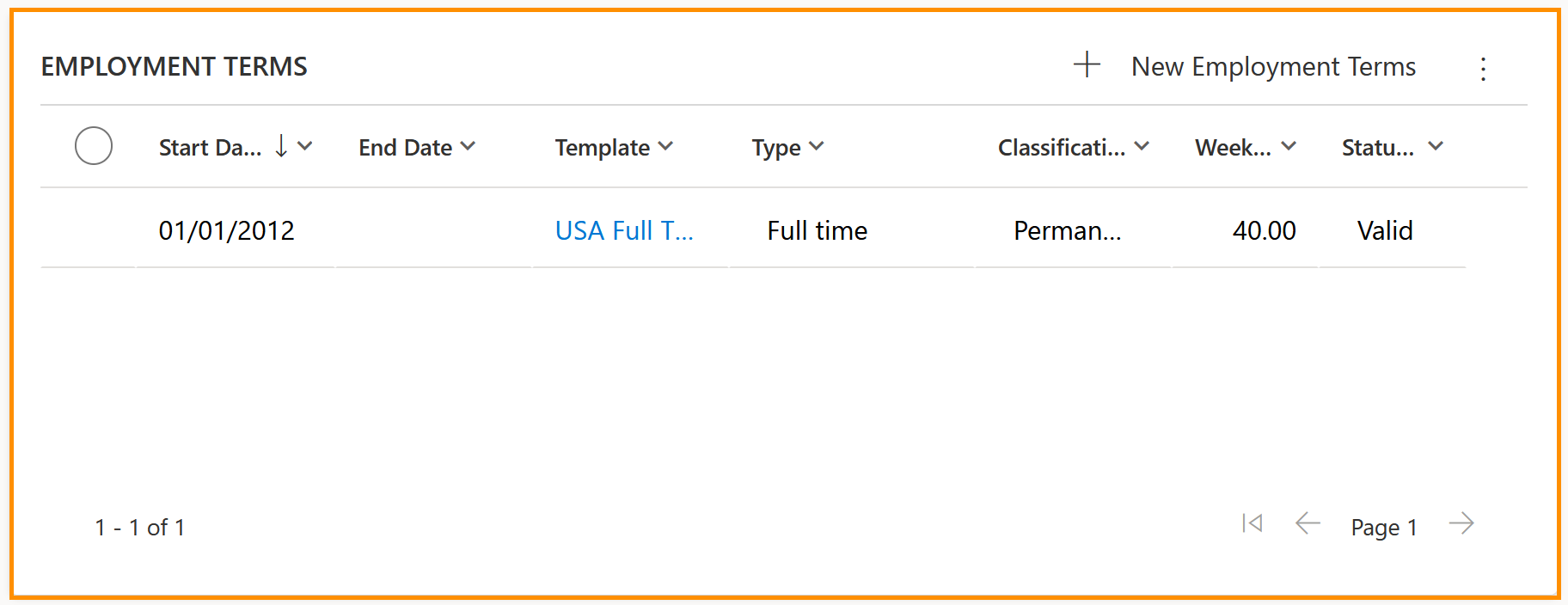Click New Employment Terms button
Viewport: 1568px width, 605px height.
tap(1273, 67)
